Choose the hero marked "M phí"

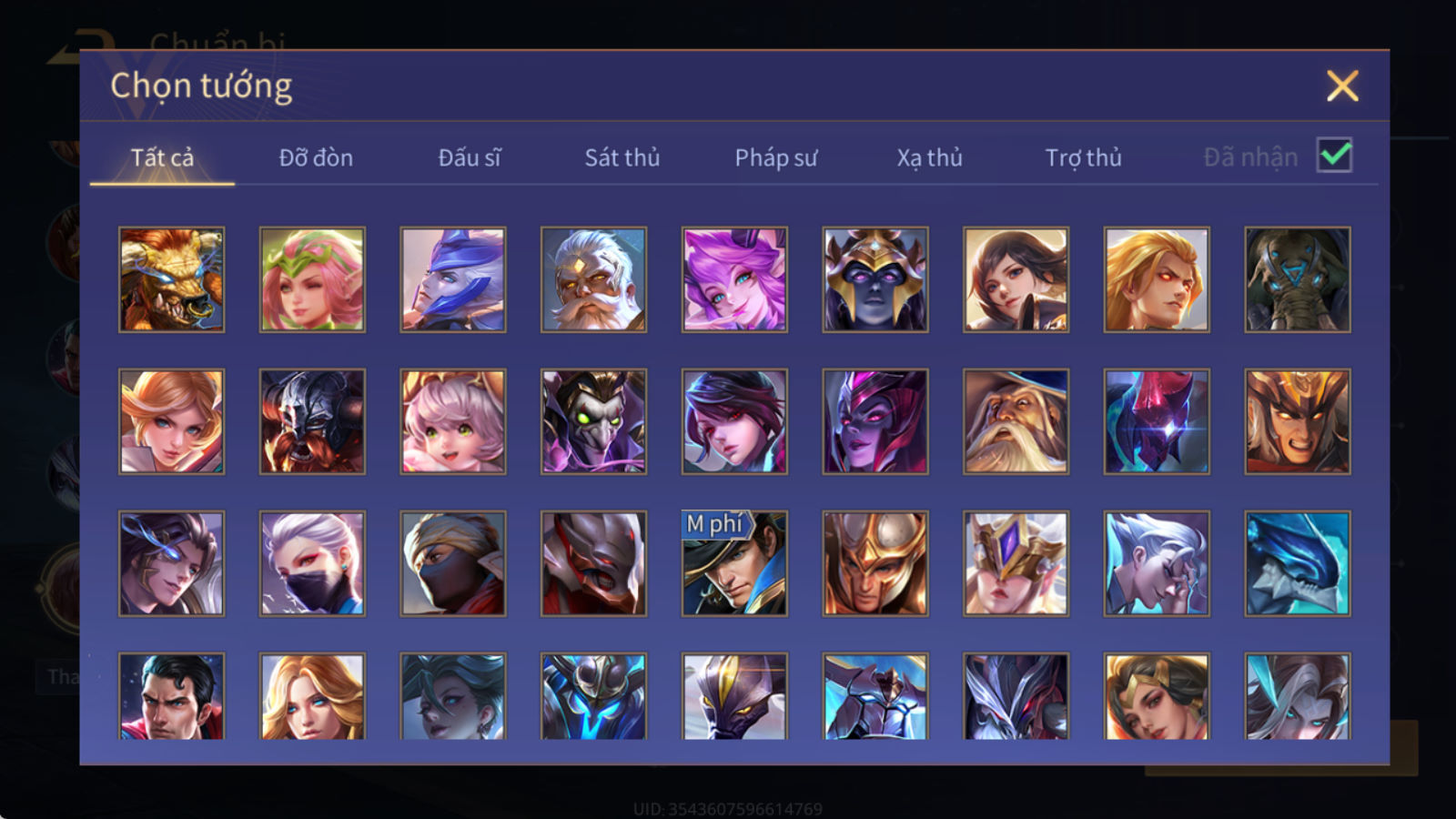point(734,563)
